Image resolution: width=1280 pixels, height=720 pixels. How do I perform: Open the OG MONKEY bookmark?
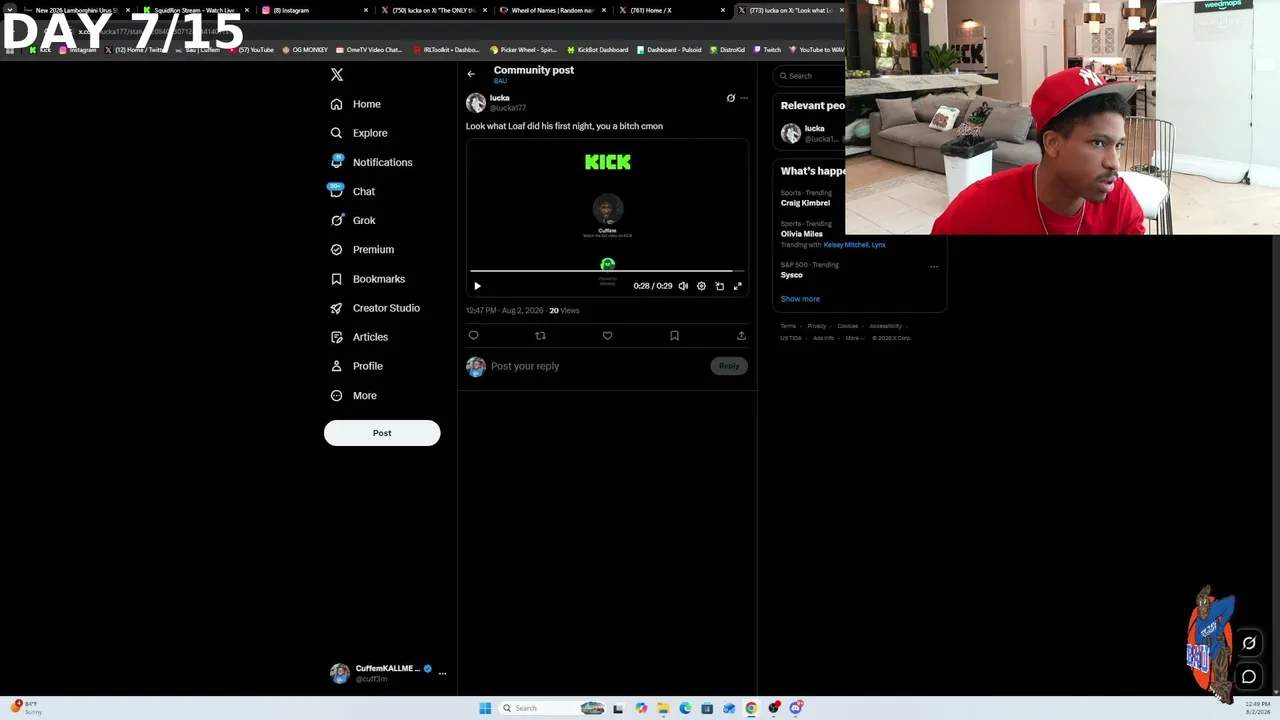tap(305, 50)
